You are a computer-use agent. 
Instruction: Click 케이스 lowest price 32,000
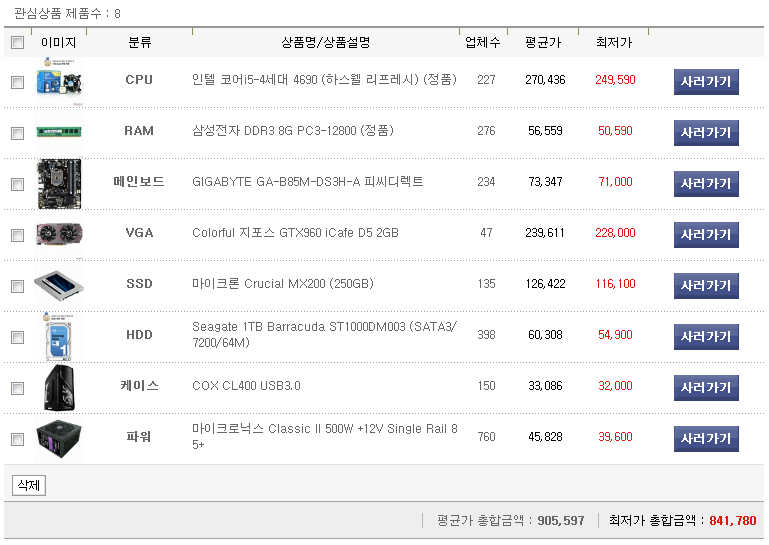tap(615, 386)
